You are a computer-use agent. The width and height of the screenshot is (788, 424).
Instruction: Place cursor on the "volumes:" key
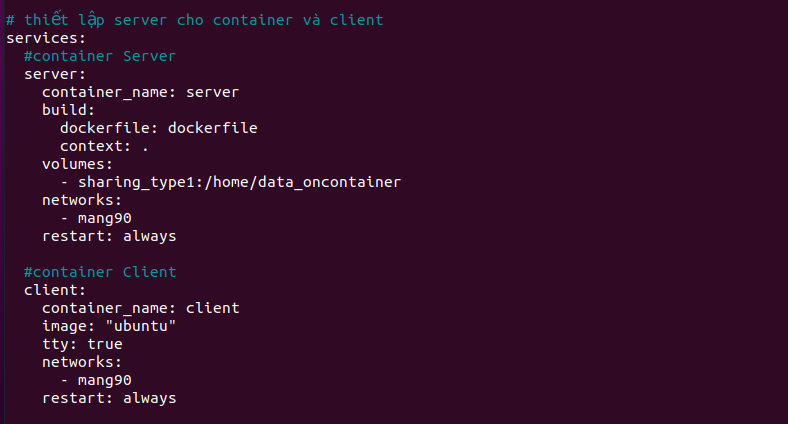(x=77, y=164)
